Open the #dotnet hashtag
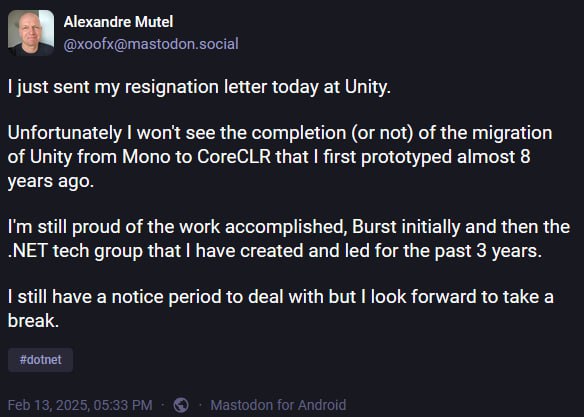Screen dimensions: 584x417 41,360
